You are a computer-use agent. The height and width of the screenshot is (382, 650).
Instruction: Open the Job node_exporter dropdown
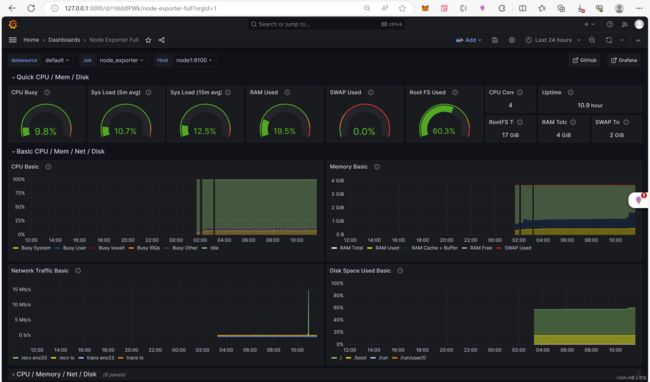click(121, 60)
